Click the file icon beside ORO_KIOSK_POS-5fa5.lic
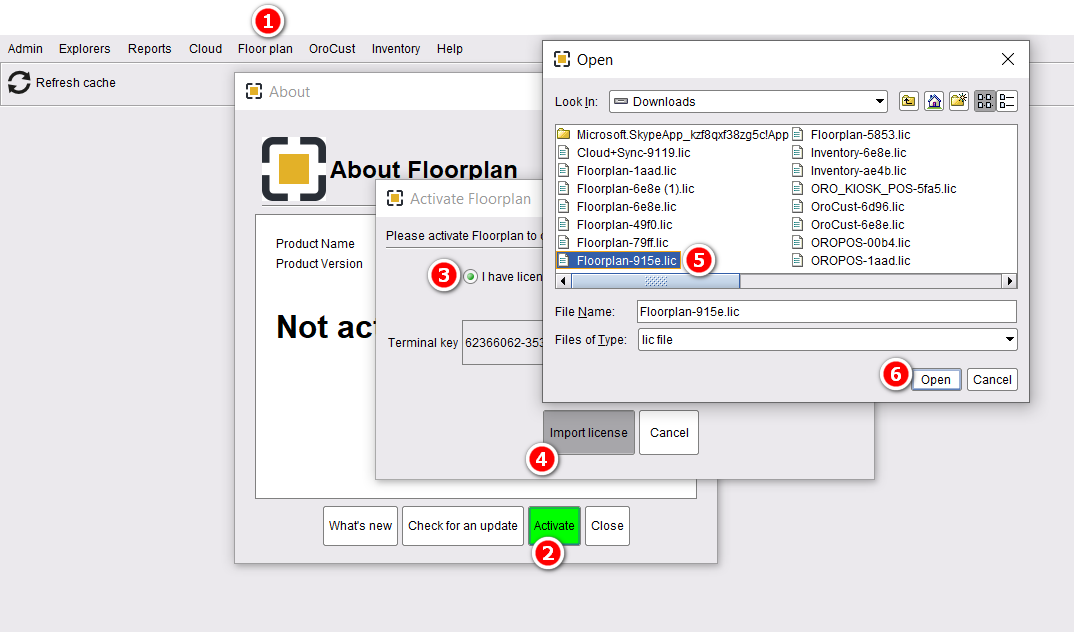 coord(798,188)
